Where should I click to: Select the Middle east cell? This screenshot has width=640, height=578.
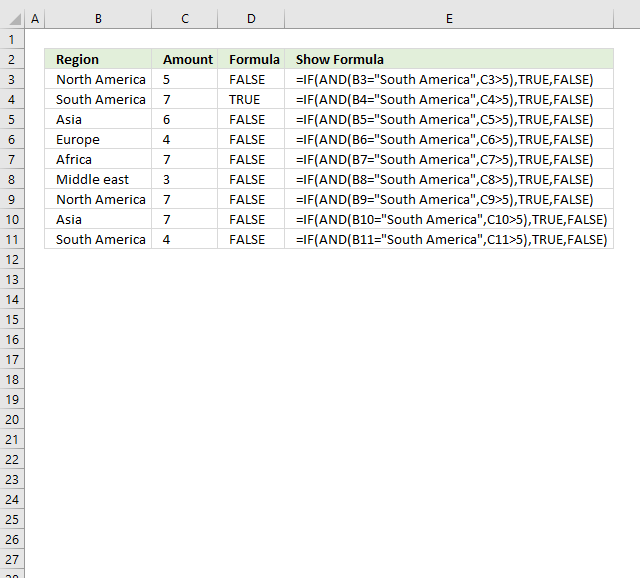(x=98, y=179)
